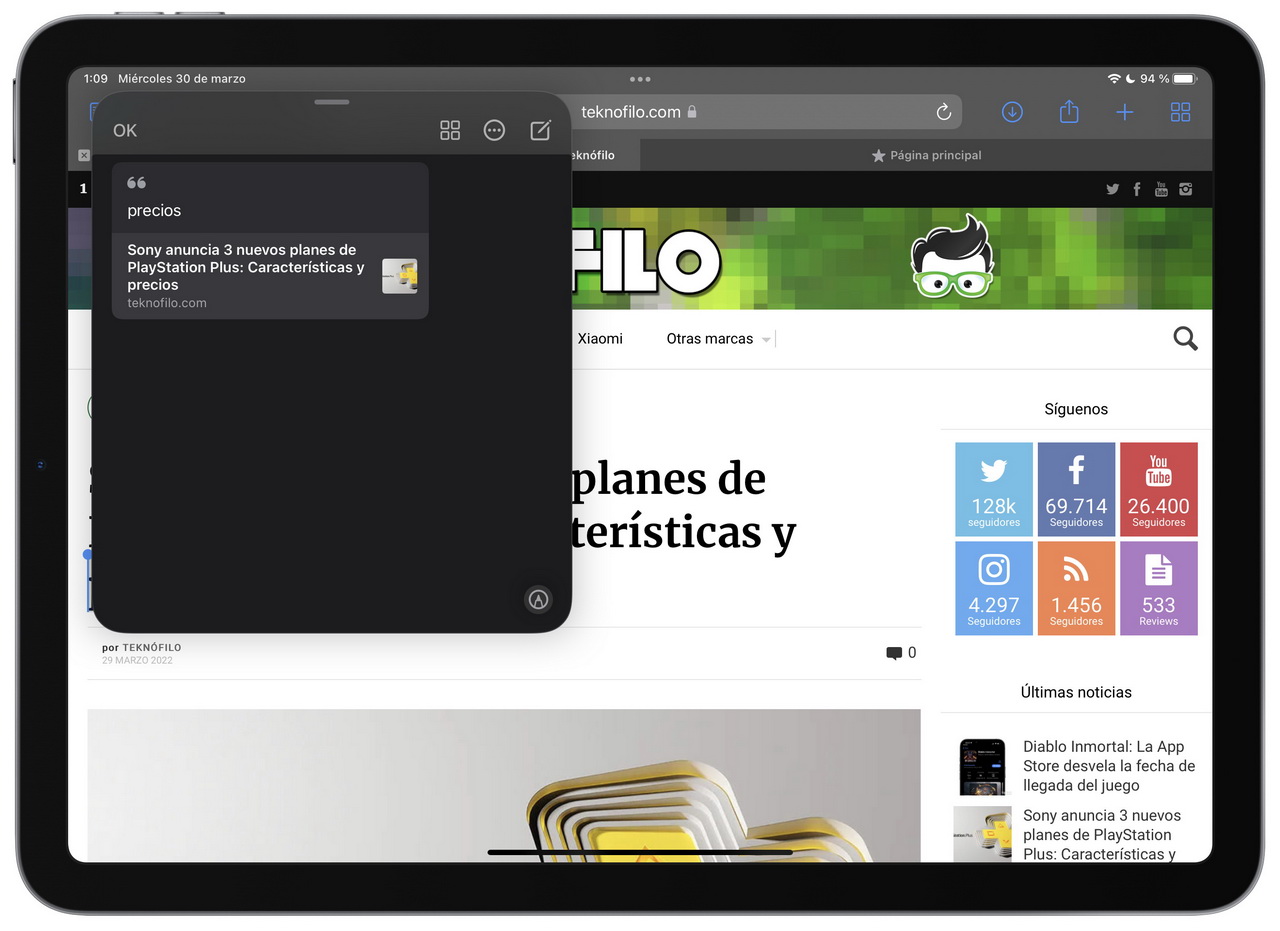Tap the home indicator bar at the bottom

click(x=640, y=852)
